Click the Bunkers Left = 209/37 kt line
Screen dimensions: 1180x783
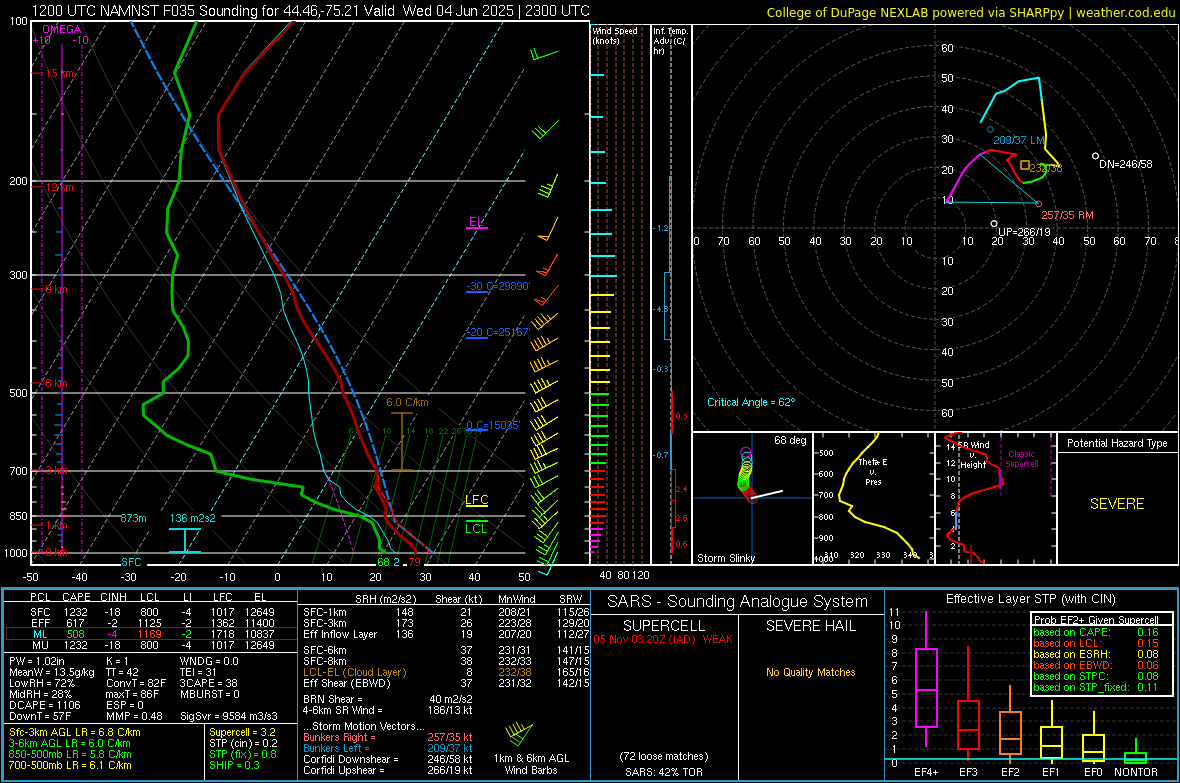[x=388, y=749]
